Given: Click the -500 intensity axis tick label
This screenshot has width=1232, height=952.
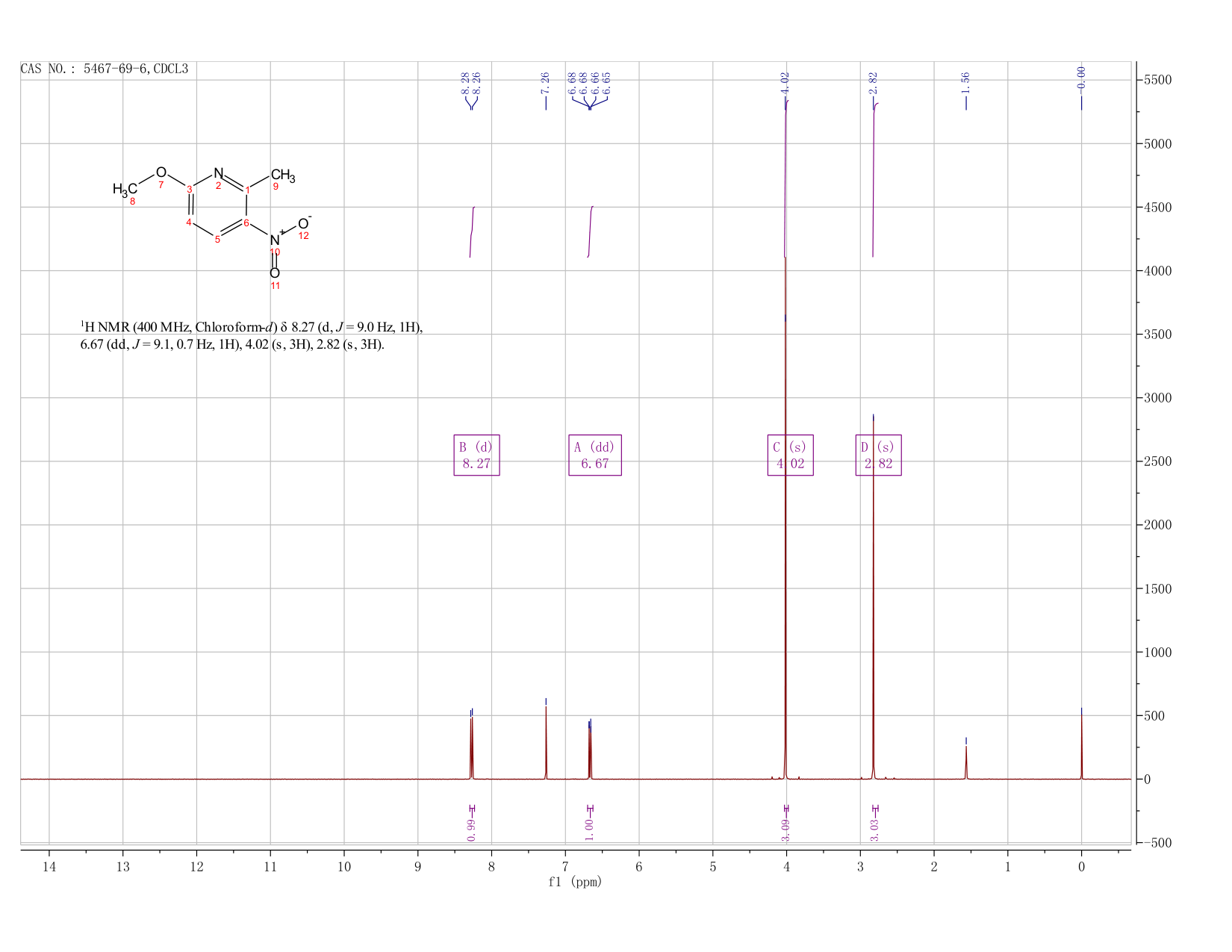Looking at the screenshot, I should coord(1156,843).
